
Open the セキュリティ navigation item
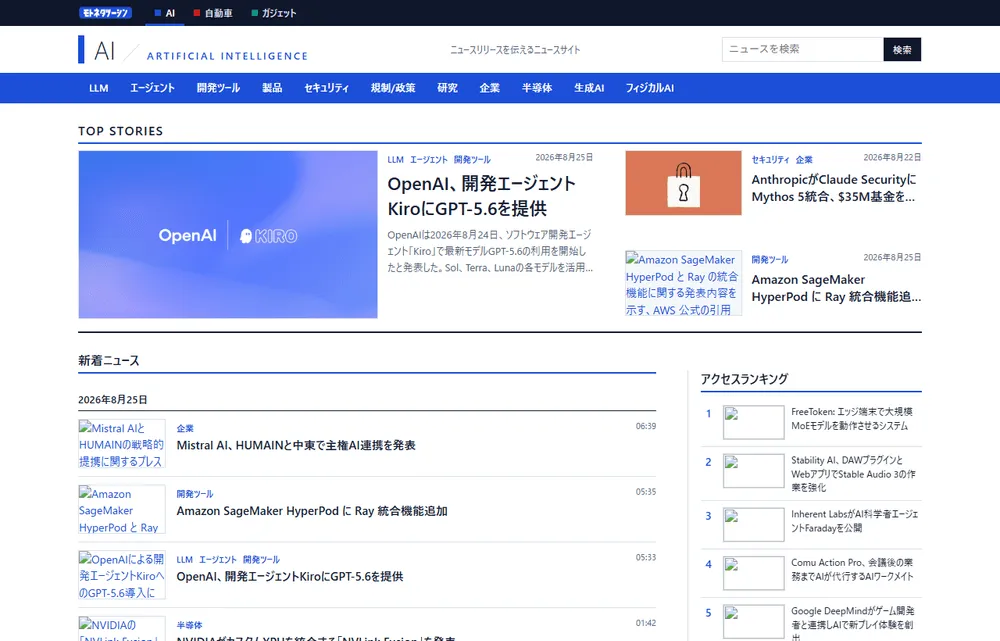pyautogui.click(x=326, y=88)
